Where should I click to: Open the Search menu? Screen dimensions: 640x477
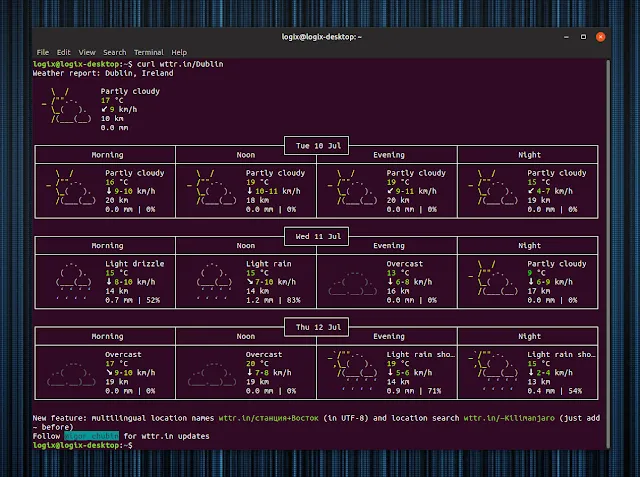(115, 52)
